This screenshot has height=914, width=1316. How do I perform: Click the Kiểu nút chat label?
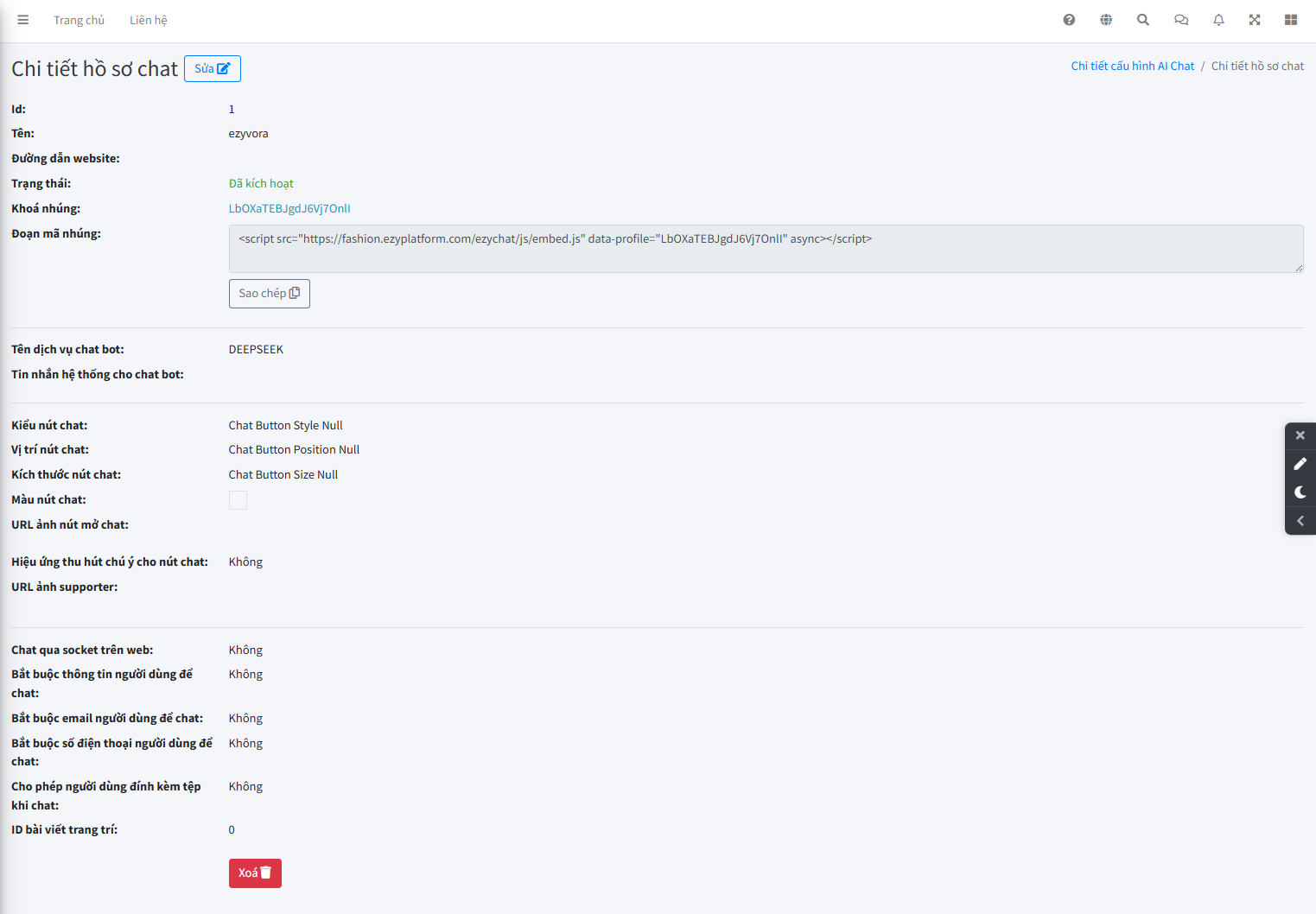pos(49,425)
